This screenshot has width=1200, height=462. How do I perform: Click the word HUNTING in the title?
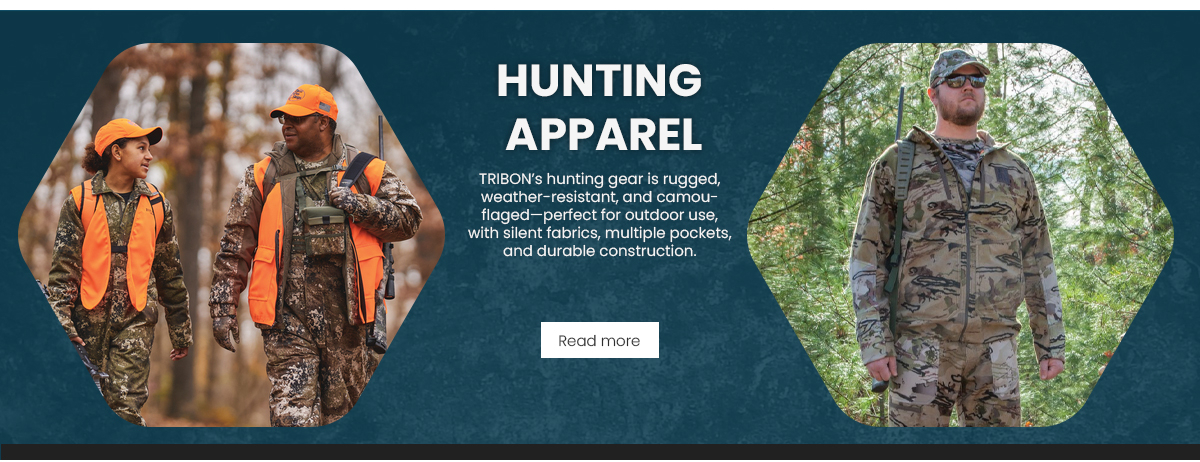599,81
